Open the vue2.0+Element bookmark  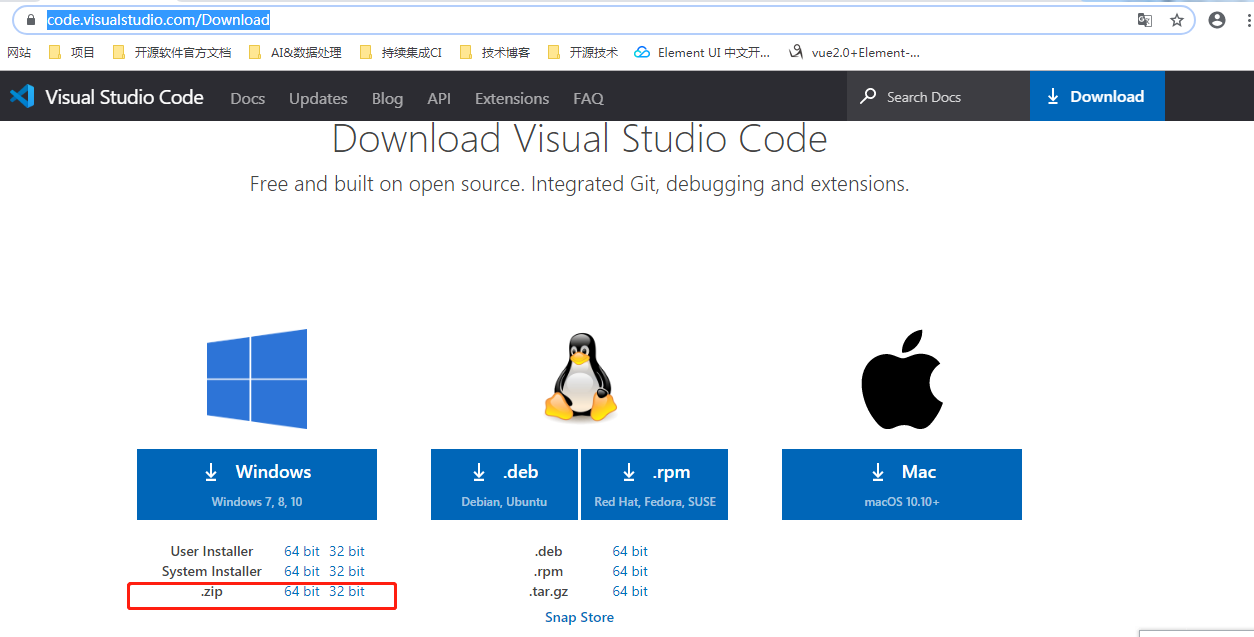(855, 52)
